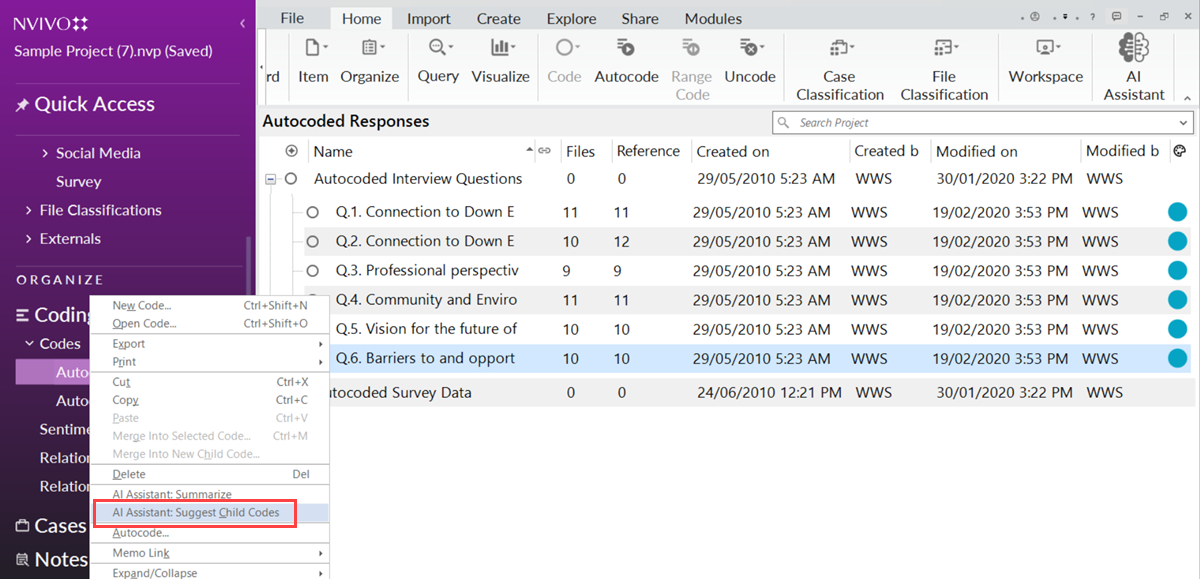
Task: Click the code circle icon for Q.3
Action: tap(313, 271)
